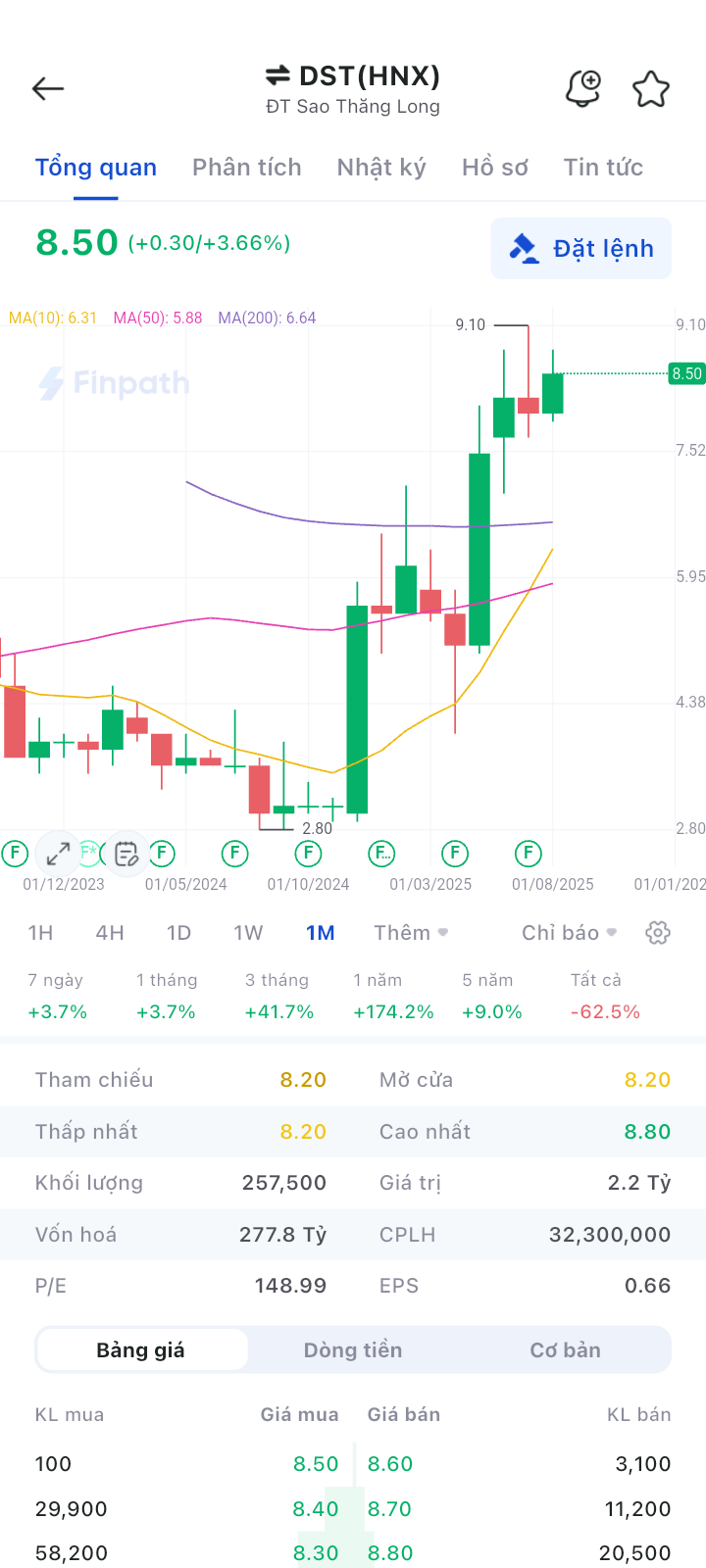This screenshot has width=706, height=1568.
Task: Open chart settings gear icon
Action: click(x=658, y=933)
